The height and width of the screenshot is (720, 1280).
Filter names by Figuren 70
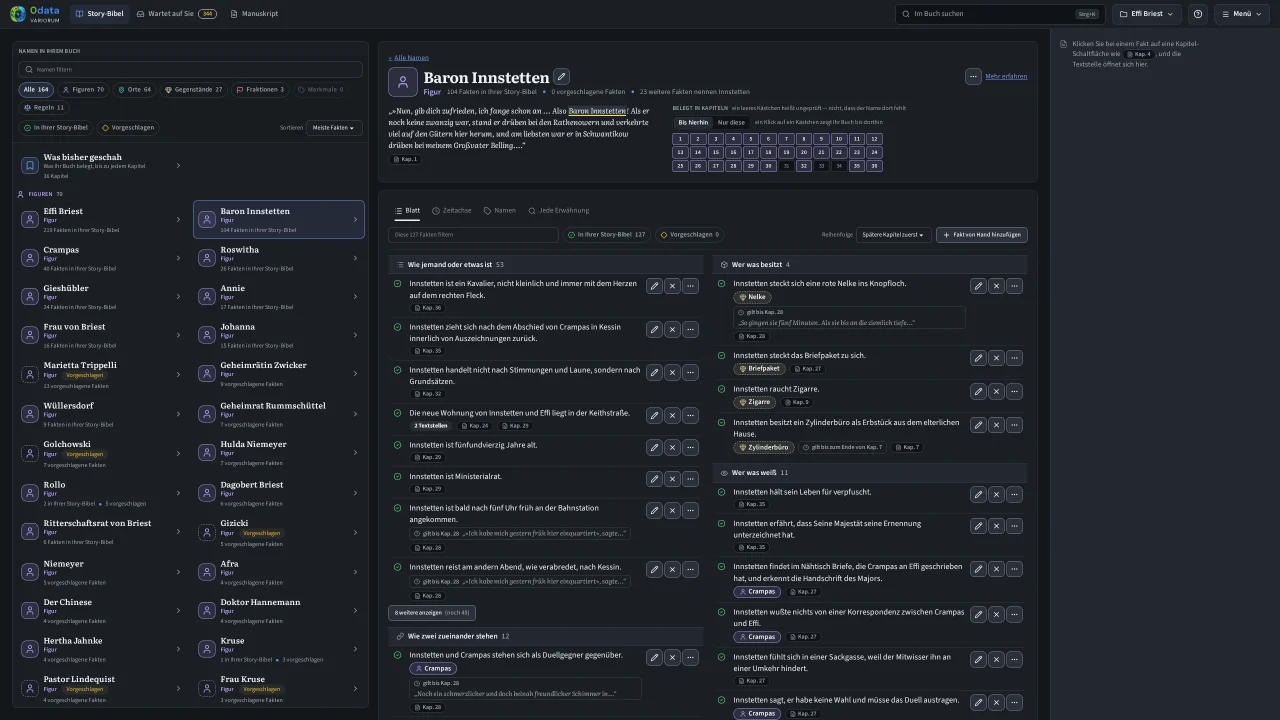83,90
